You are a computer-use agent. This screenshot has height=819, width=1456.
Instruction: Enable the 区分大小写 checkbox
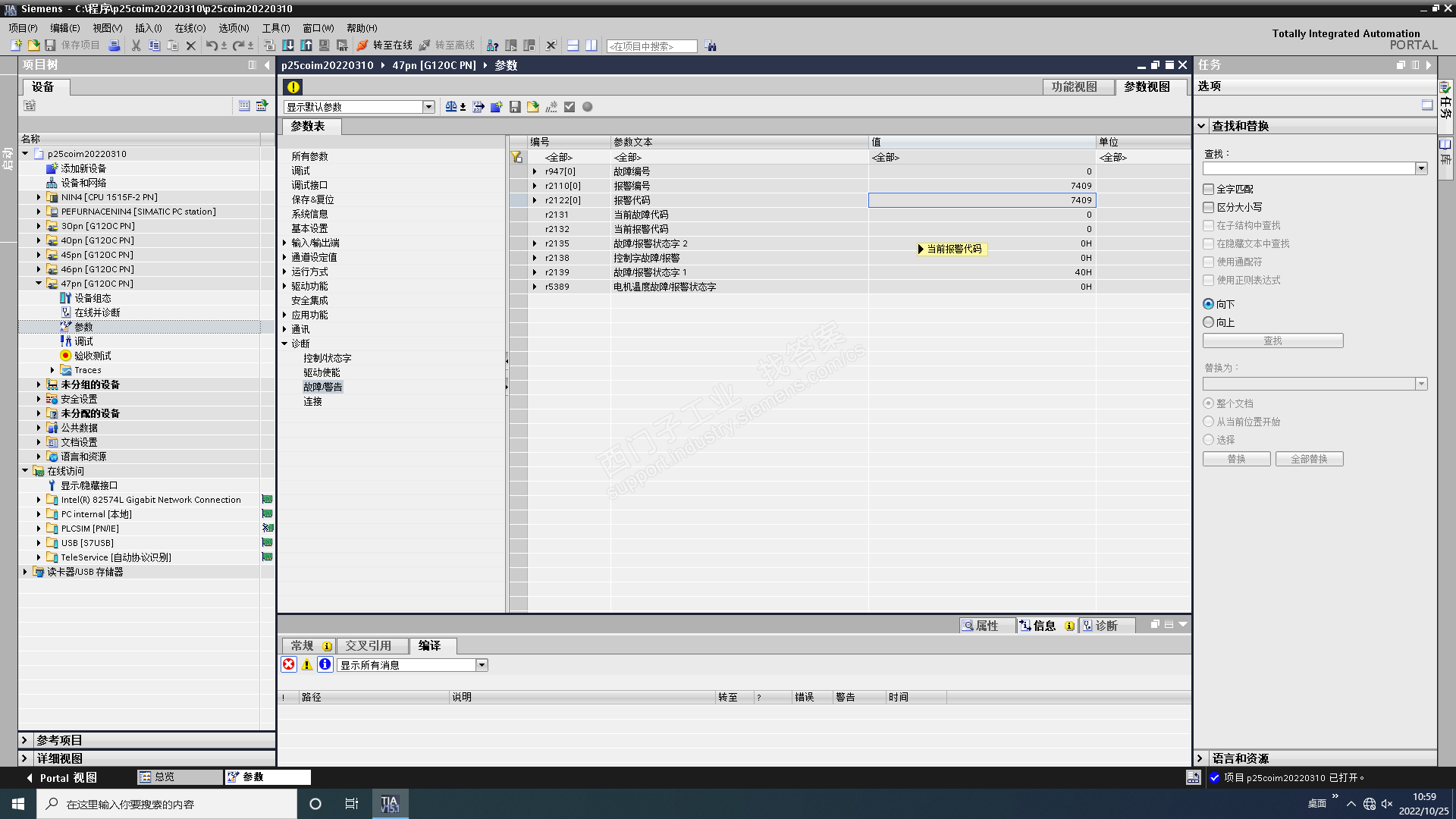point(1209,207)
